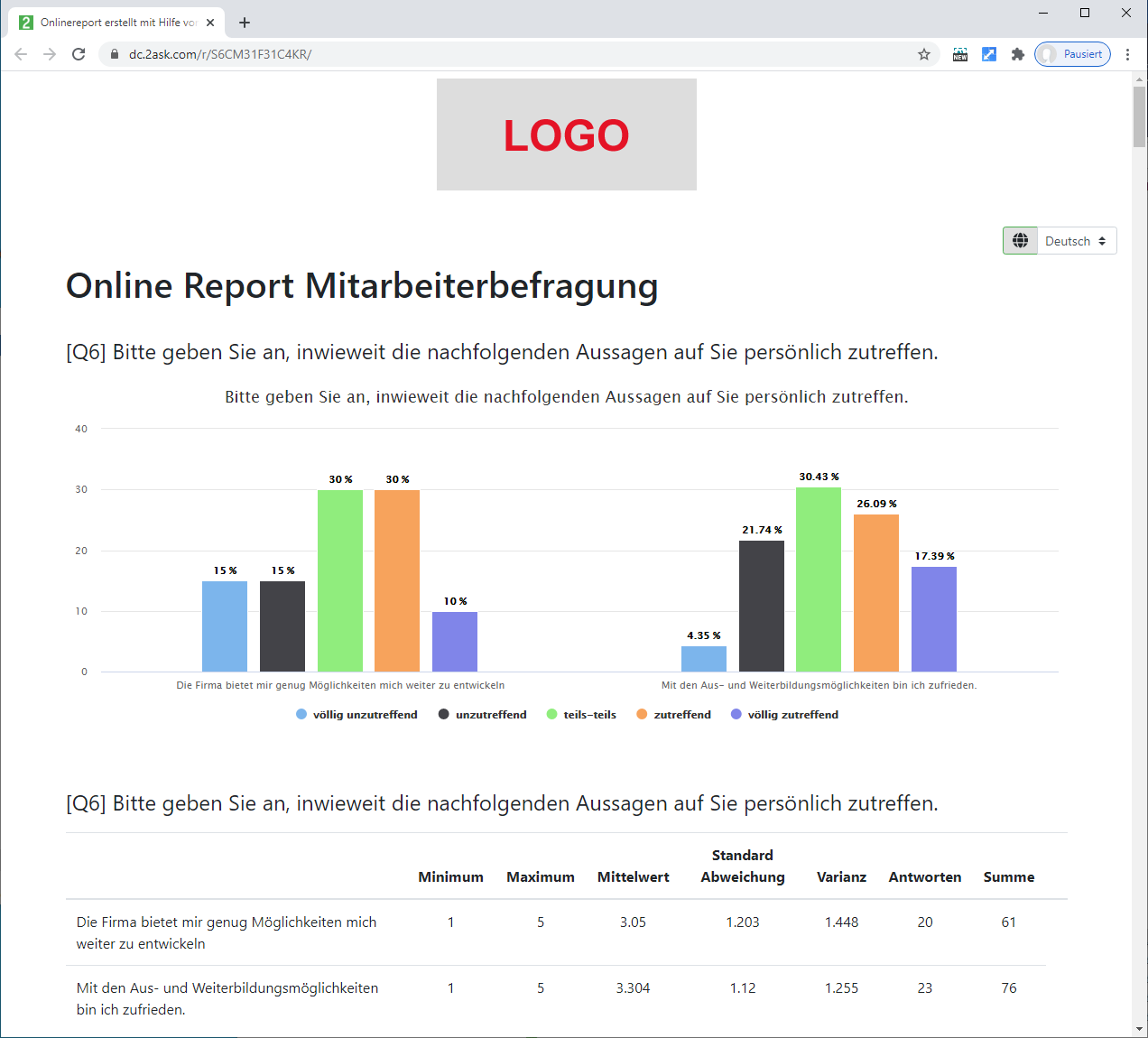This screenshot has width=1148, height=1038.
Task: Open the Extensions puzzle-piece menu
Action: [1018, 54]
